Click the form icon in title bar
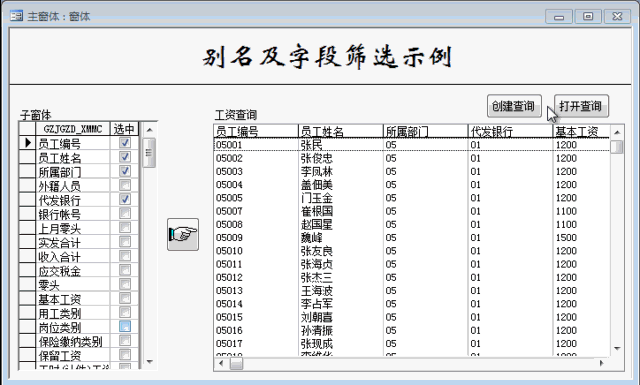The height and width of the screenshot is (385, 640). point(16,16)
